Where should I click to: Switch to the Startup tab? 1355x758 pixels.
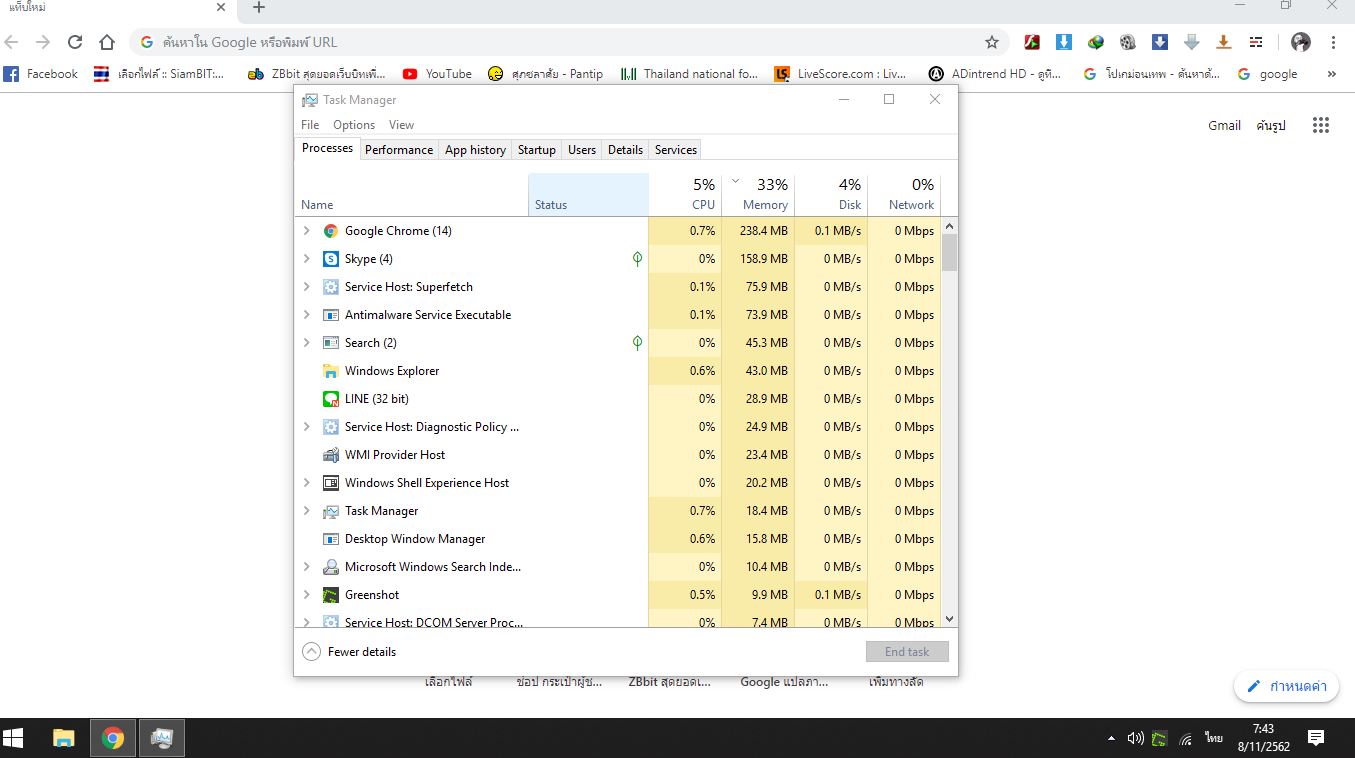pos(537,150)
